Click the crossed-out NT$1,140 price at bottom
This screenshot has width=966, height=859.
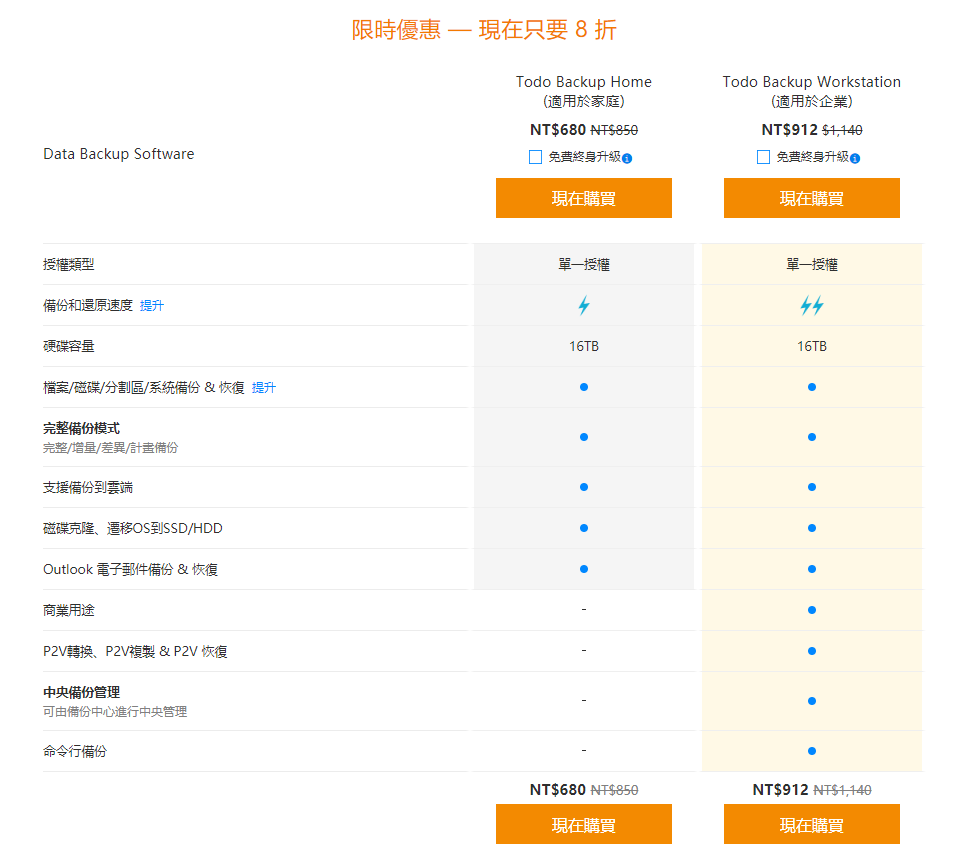pos(842,791)
